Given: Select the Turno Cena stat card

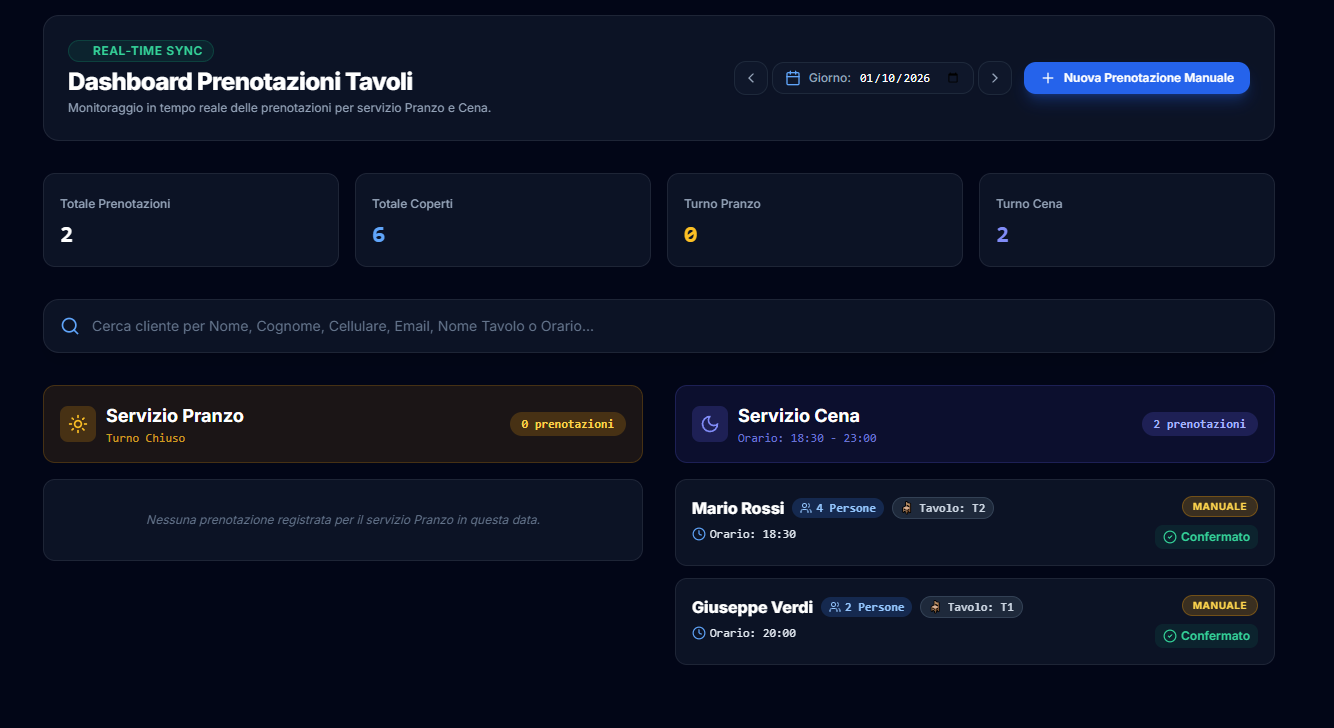Looking at the screenshot, I should click(1127, 220).
